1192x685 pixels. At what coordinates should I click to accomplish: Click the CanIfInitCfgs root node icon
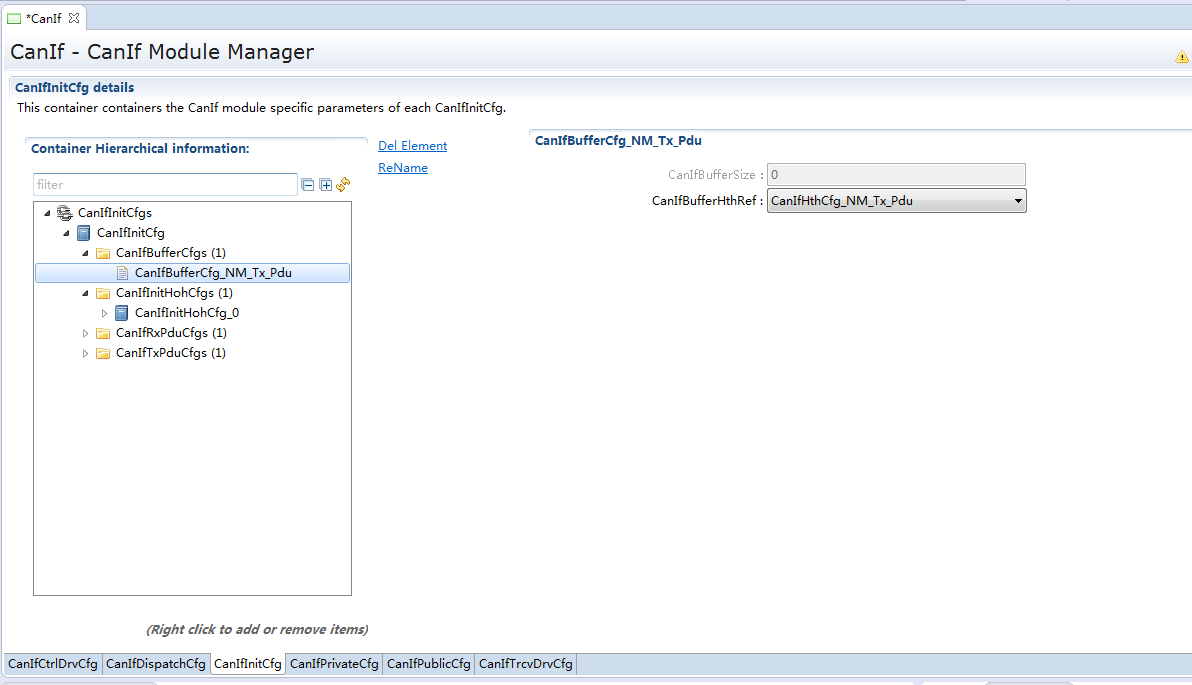[x=65, y=213]
